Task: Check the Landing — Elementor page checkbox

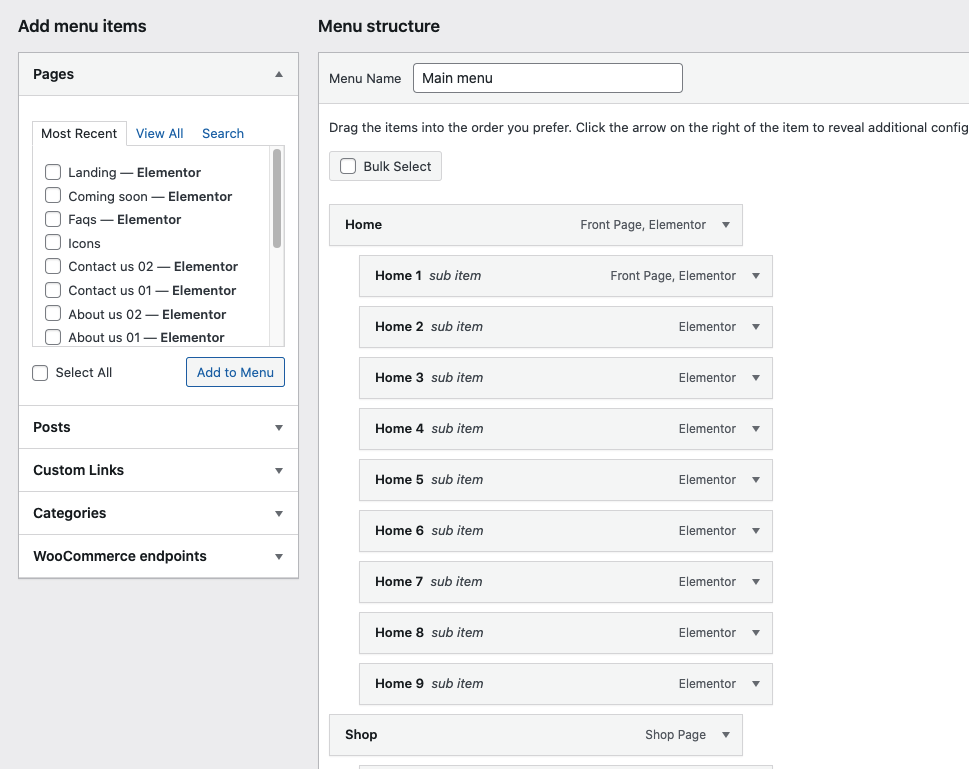Action: [53, 172]
